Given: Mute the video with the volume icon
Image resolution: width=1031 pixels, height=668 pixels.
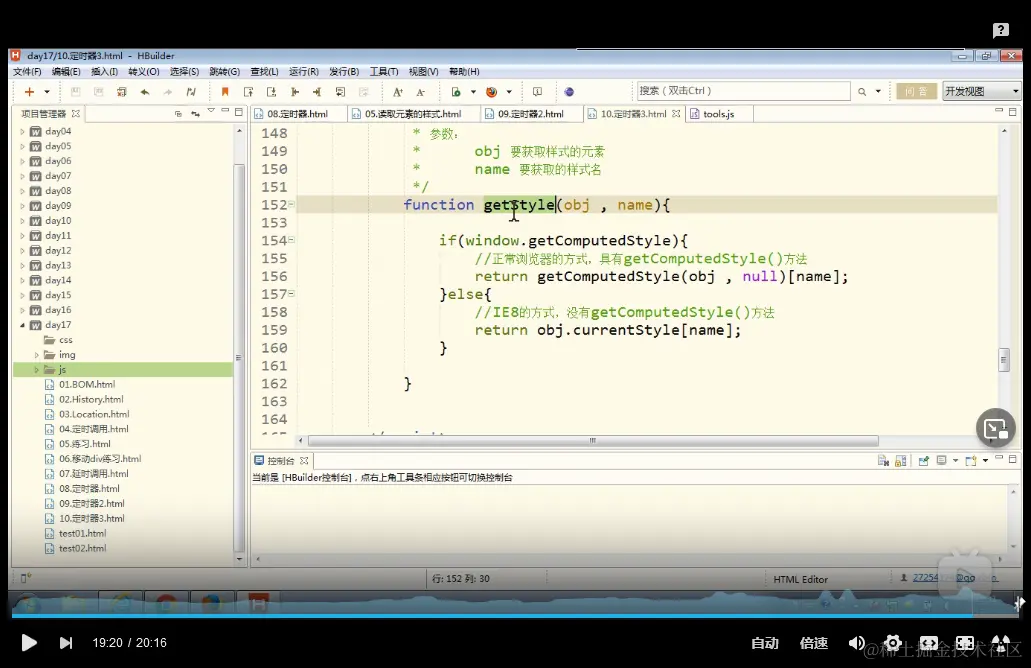Looking at the screenshot, I should coord(856,643).
